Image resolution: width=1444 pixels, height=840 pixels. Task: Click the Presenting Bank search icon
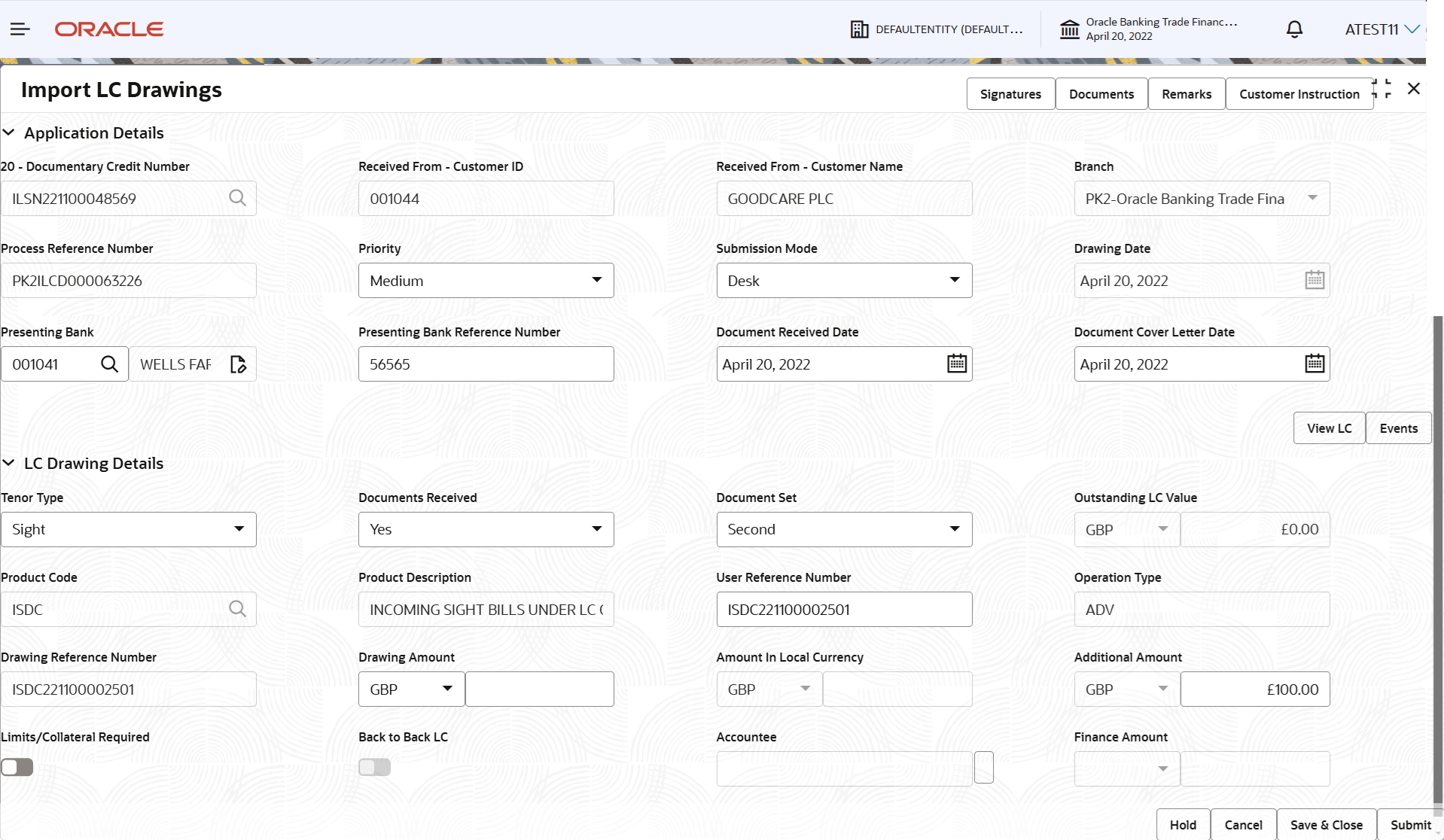pyautogui.click(x=110, y=364)
